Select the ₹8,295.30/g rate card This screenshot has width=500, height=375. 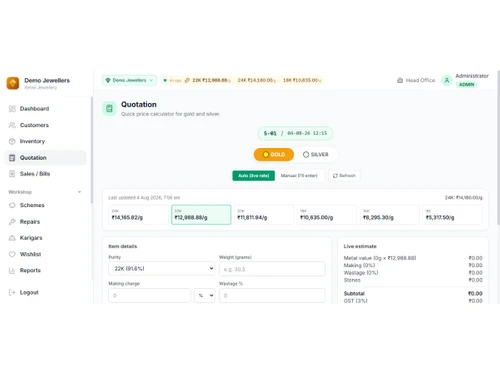(x=389, y=215)
